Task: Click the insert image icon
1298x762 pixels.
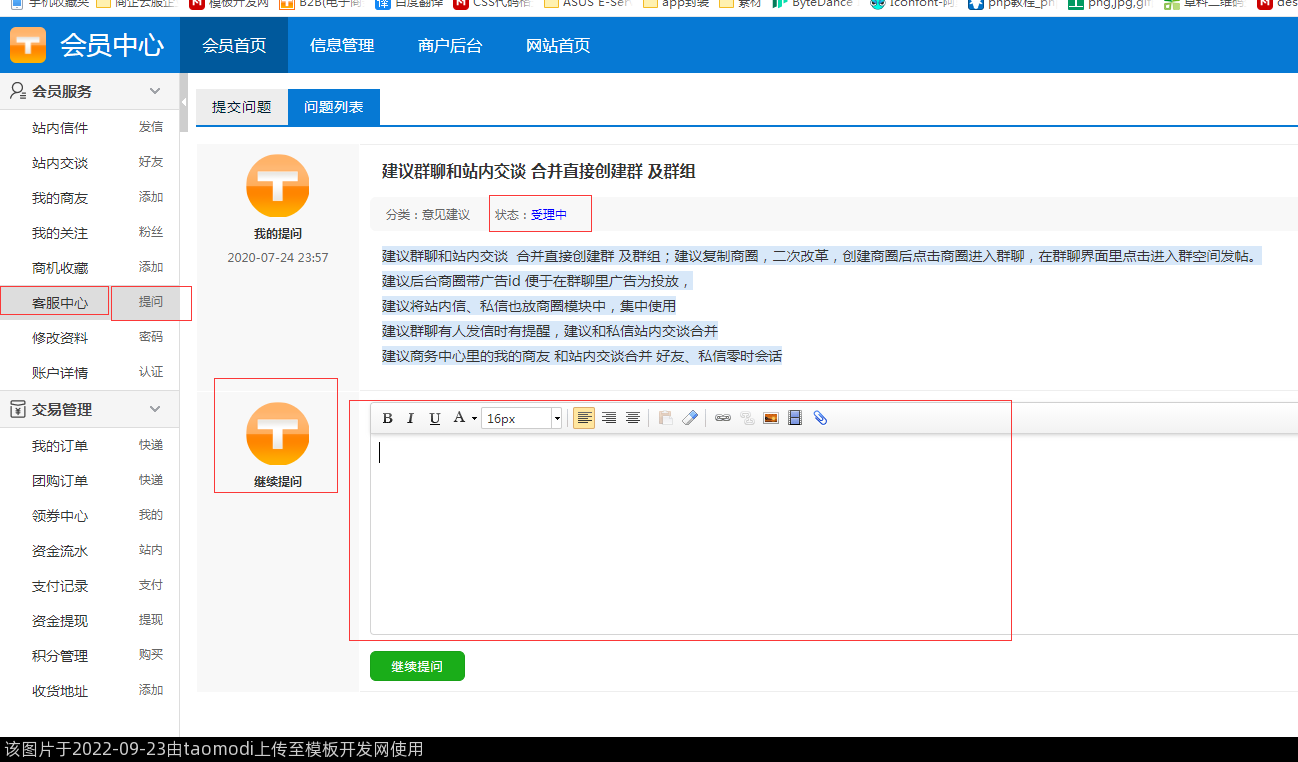Action: pos(771,418)
